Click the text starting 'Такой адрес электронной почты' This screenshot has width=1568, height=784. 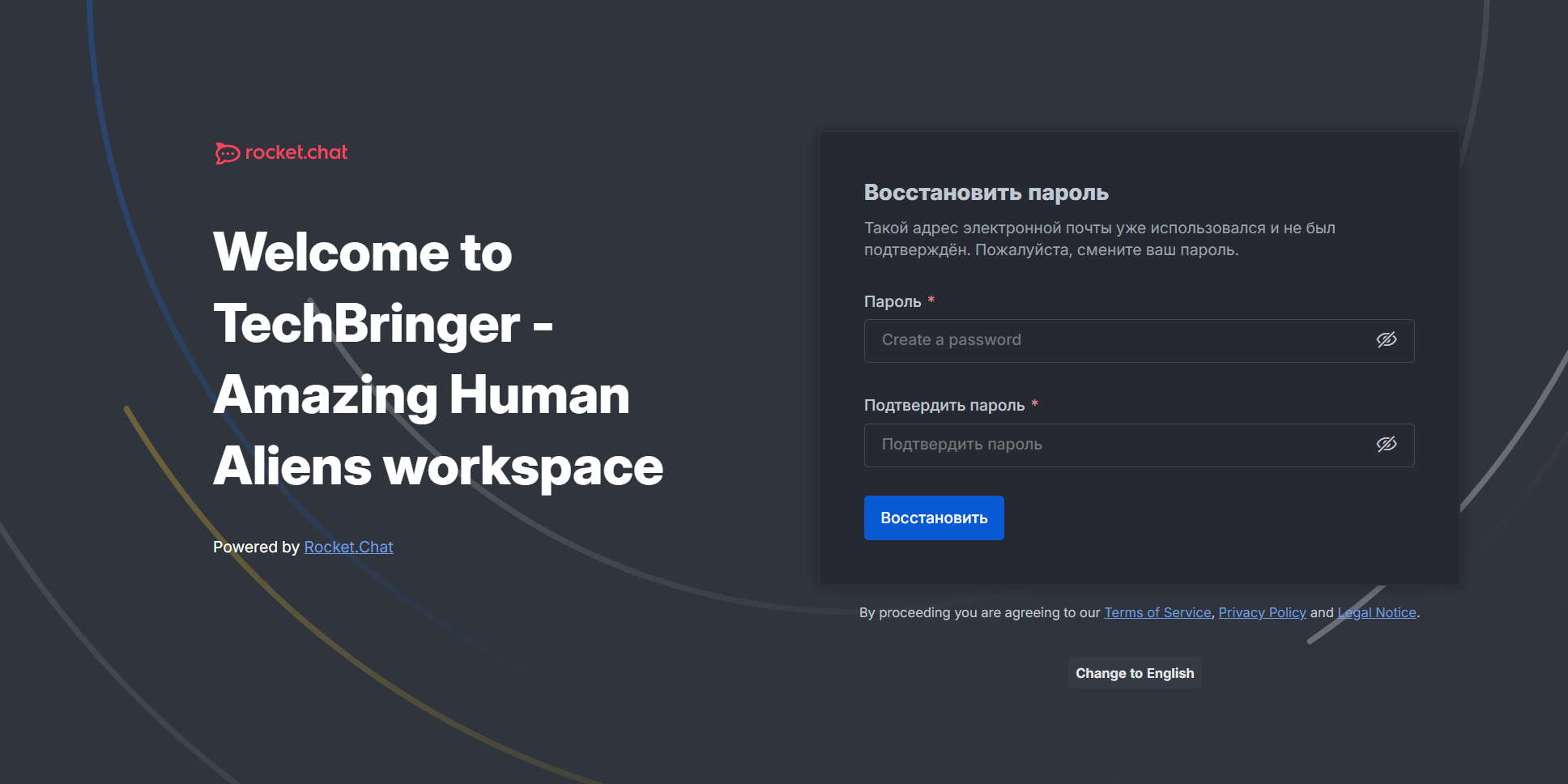click(1100, 239)
